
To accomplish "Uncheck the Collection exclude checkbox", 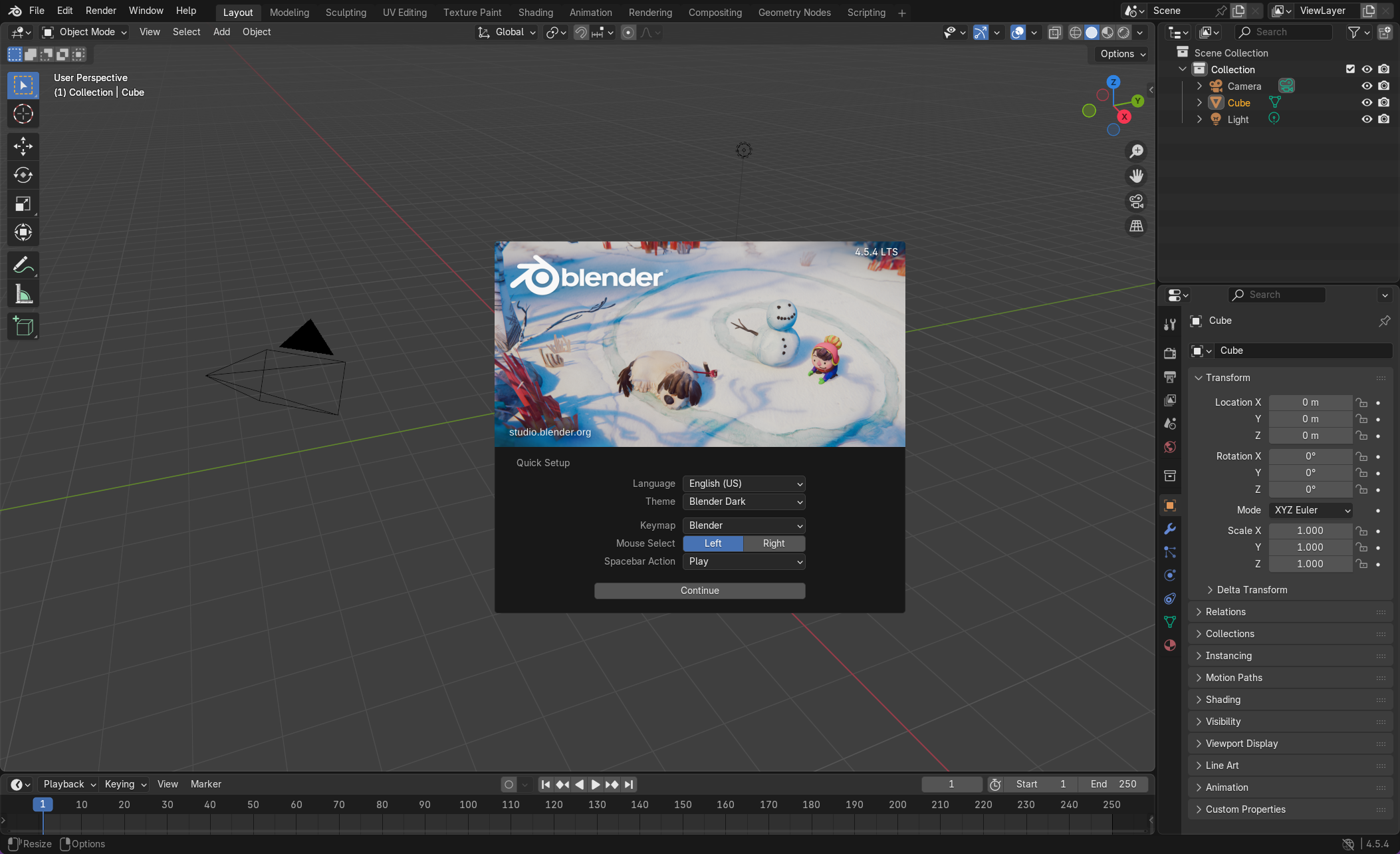I will [x=1350, y=69].
